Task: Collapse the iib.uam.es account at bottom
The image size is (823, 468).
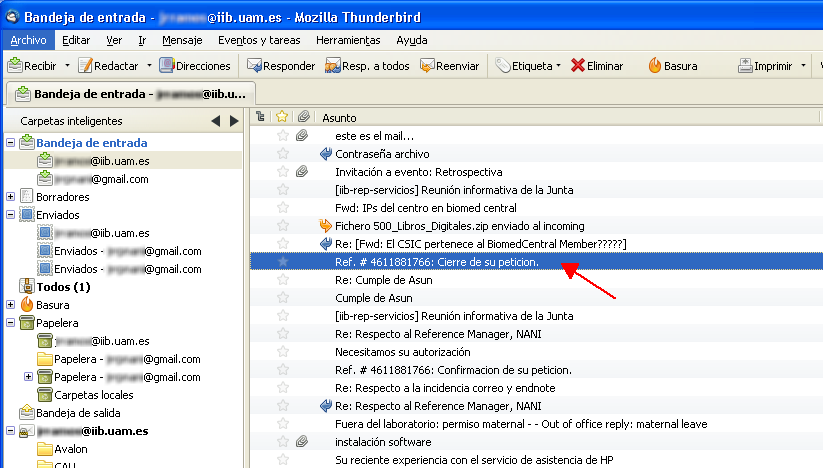Action: (10, 431)
